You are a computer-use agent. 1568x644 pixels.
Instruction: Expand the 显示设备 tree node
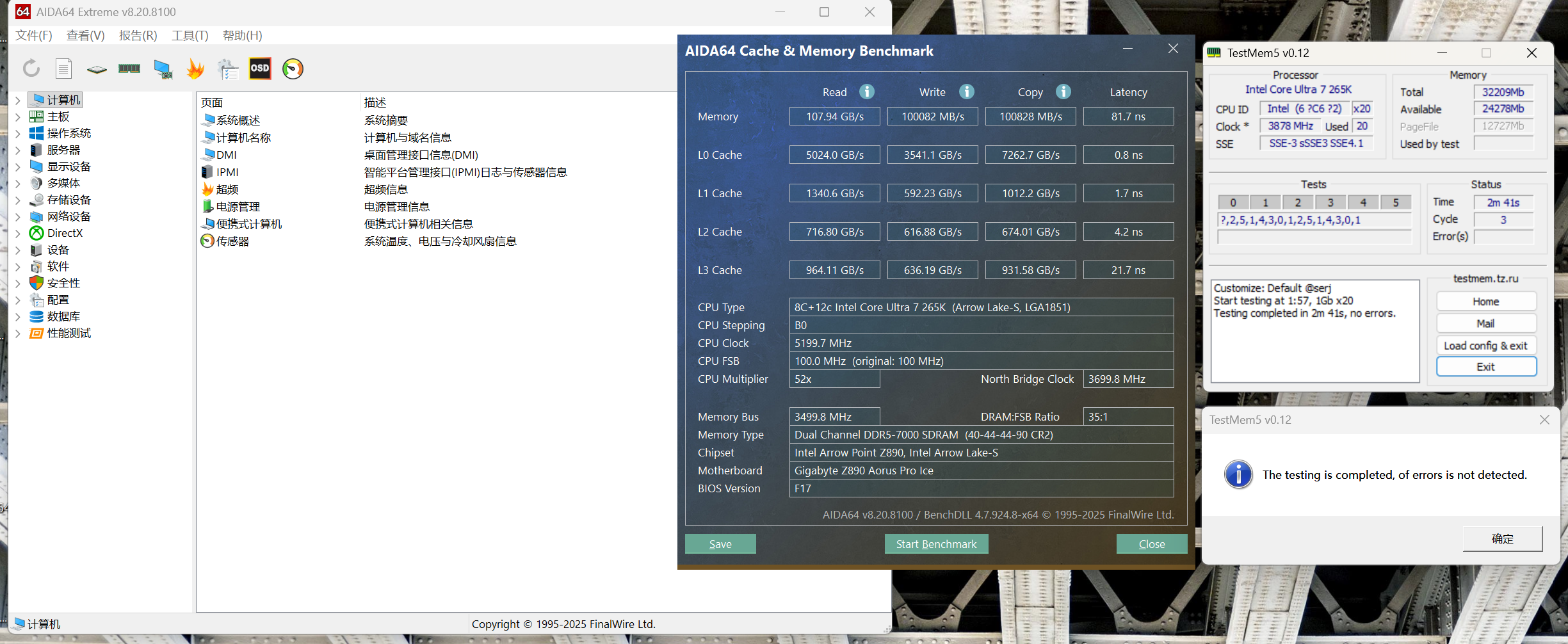[x=18, y=166]
